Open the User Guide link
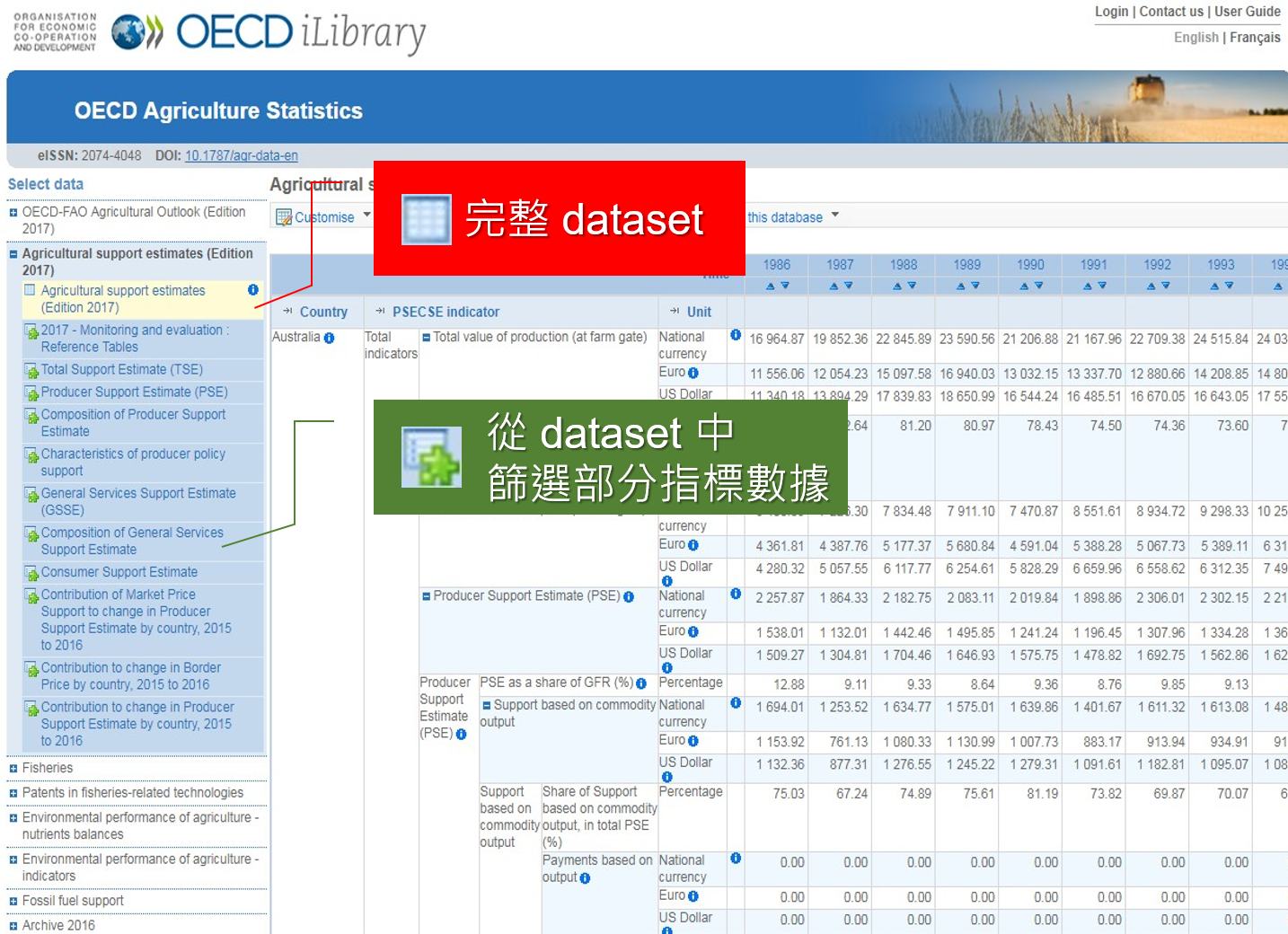This screenshot has width=1288, height=934. (1248, 12)
